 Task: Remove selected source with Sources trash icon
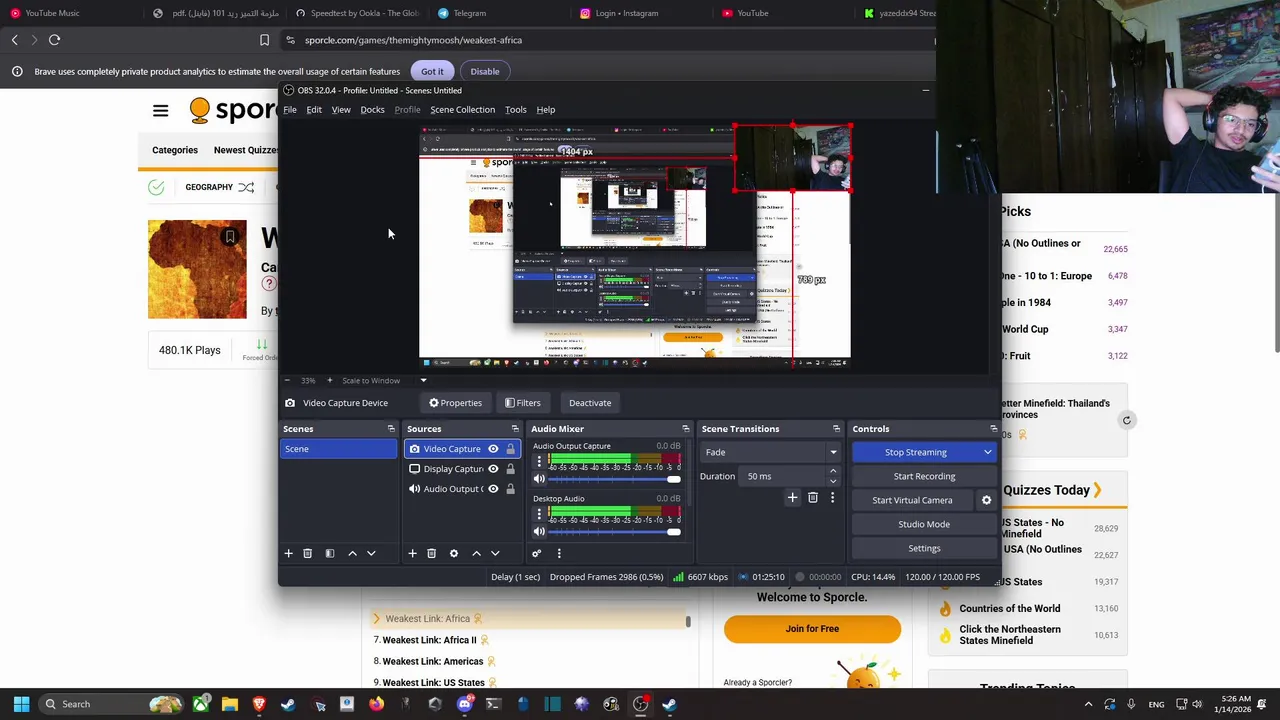[x=431, y=553]
